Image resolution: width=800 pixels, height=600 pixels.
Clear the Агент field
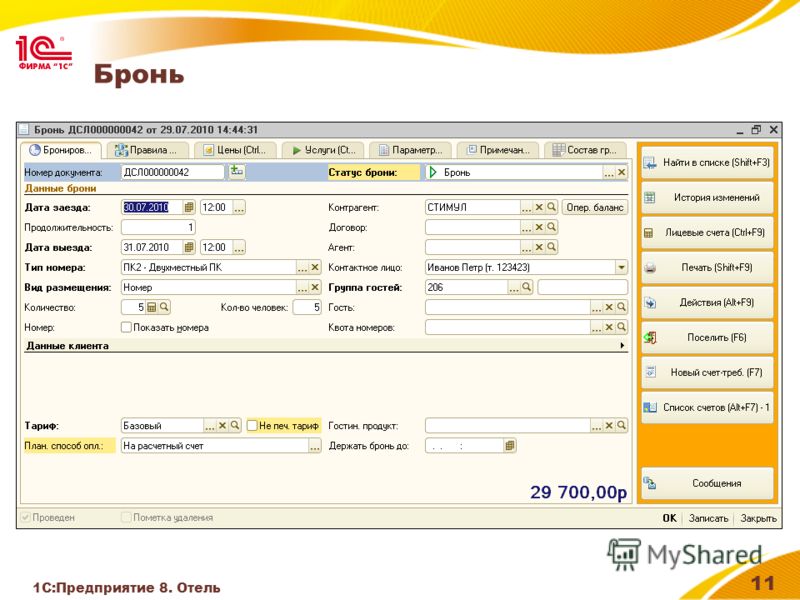(x=539, y=247)
